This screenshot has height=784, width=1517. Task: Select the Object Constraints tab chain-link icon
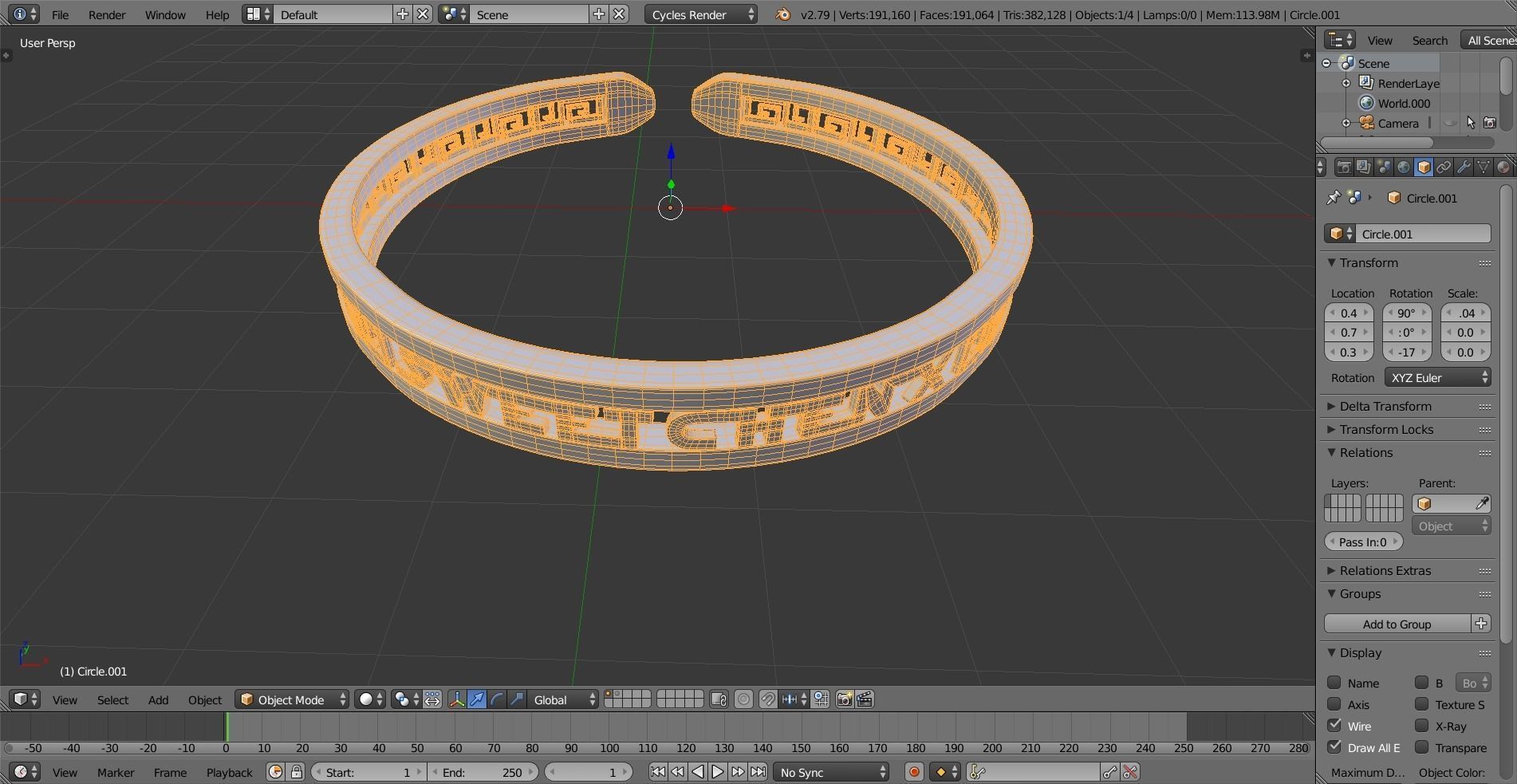tap(1444, 167)
